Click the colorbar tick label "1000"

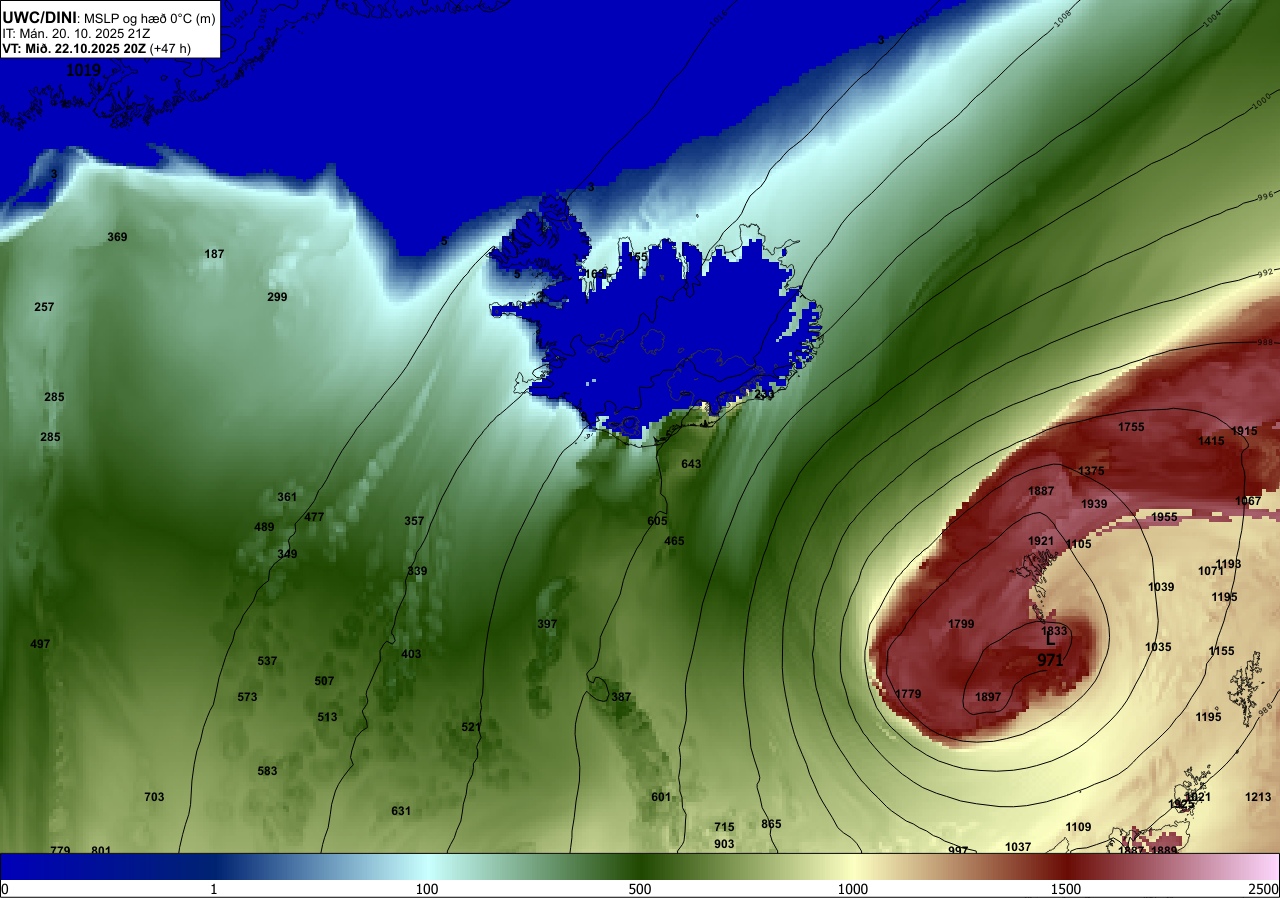[853, 889]
